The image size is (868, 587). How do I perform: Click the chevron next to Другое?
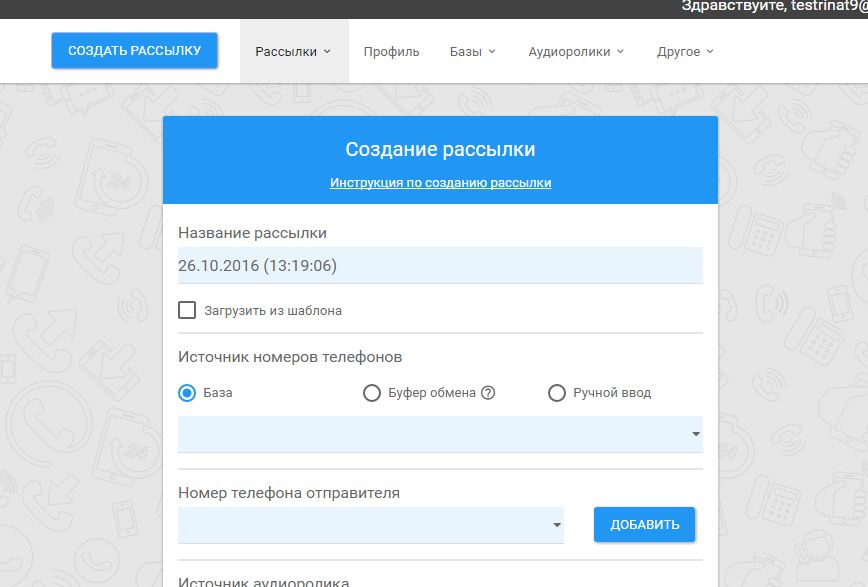coord(710,52)
